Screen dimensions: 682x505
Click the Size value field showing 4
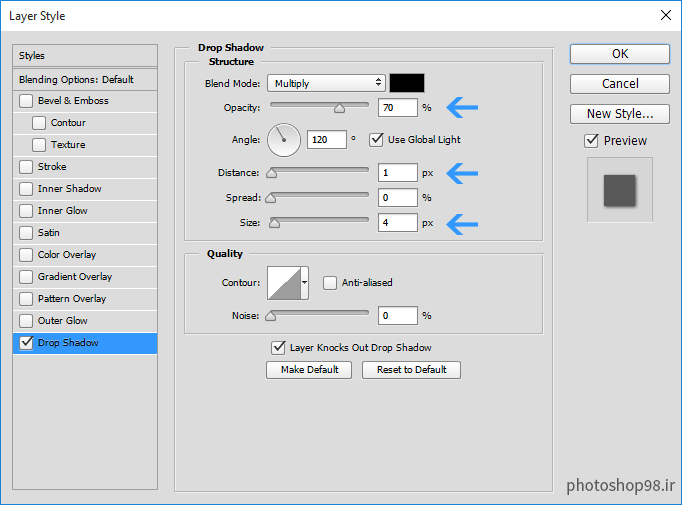click(398, 223)
